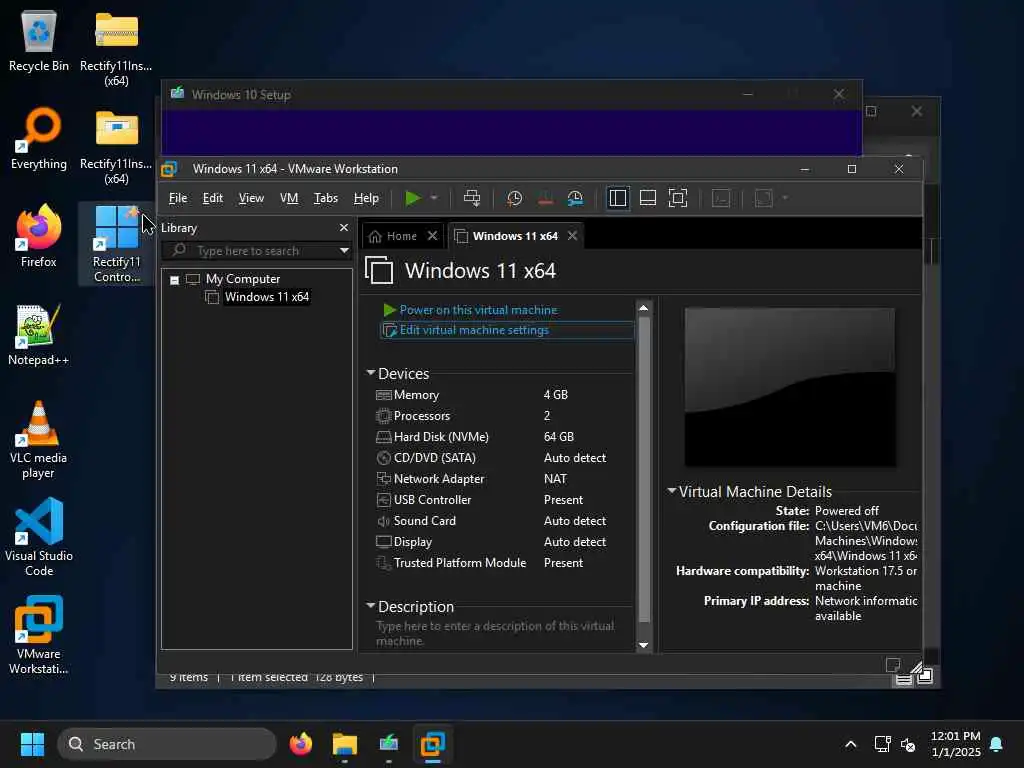1024x768 pixels.
Task: Open the Windows Start menu button
Action: pos(32,744)
